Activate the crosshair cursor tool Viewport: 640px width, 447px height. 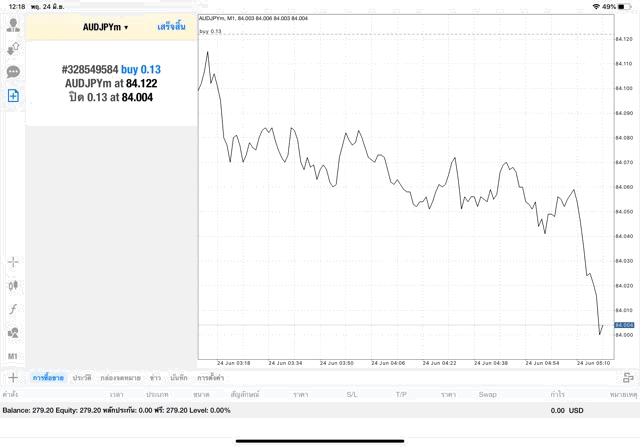click(x=13, y=262)
